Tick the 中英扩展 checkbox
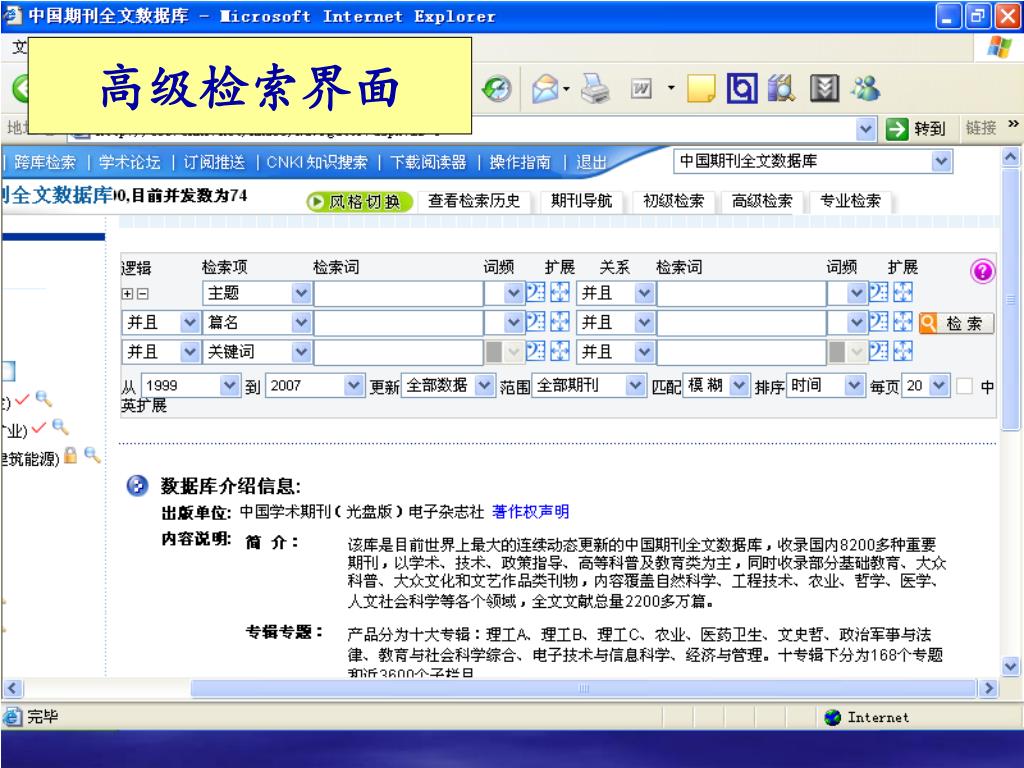The width and height of the screenshot is (1024, 768). coord(965,386)
